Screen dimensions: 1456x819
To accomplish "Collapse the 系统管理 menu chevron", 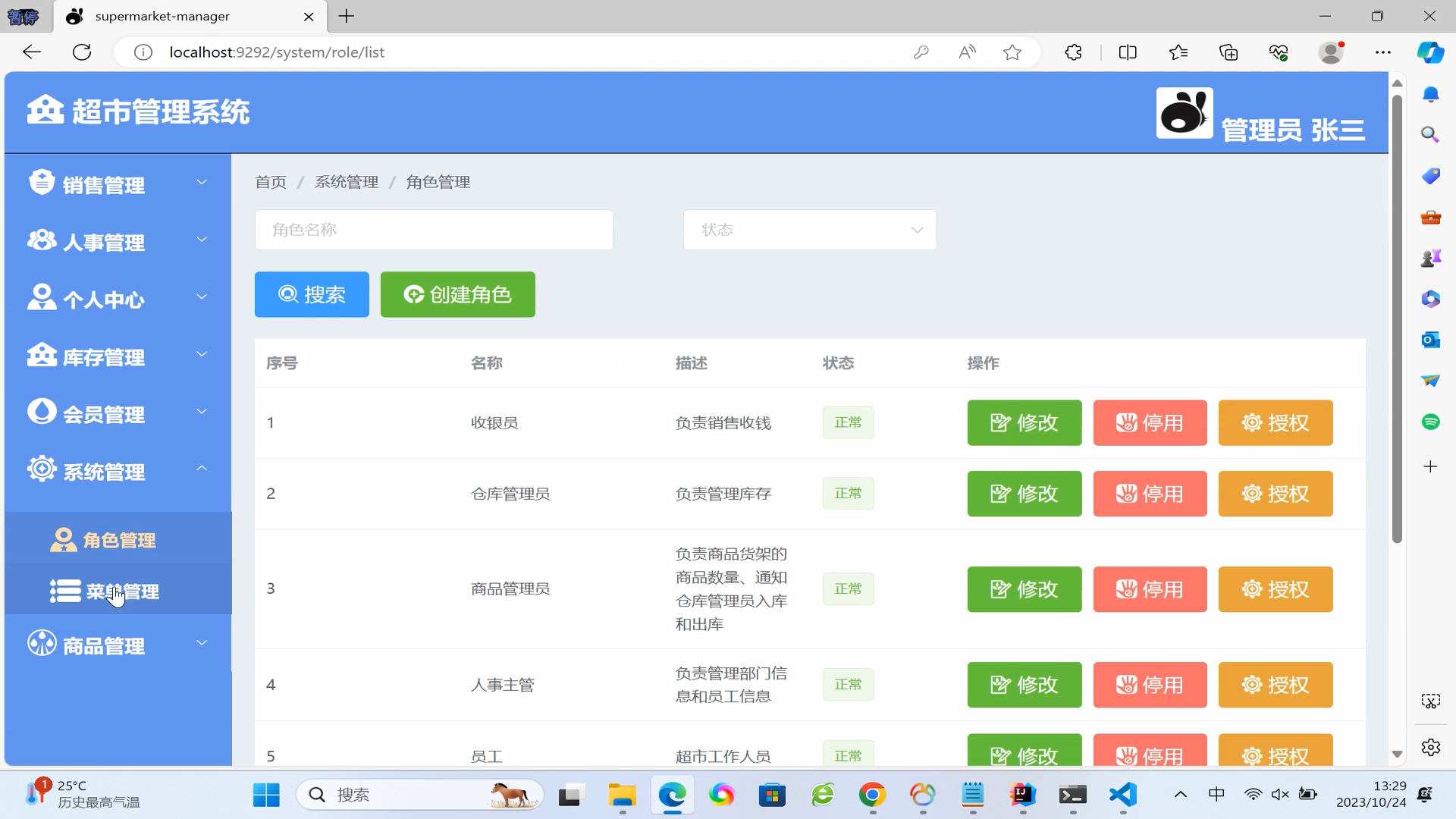I will 202,469.
